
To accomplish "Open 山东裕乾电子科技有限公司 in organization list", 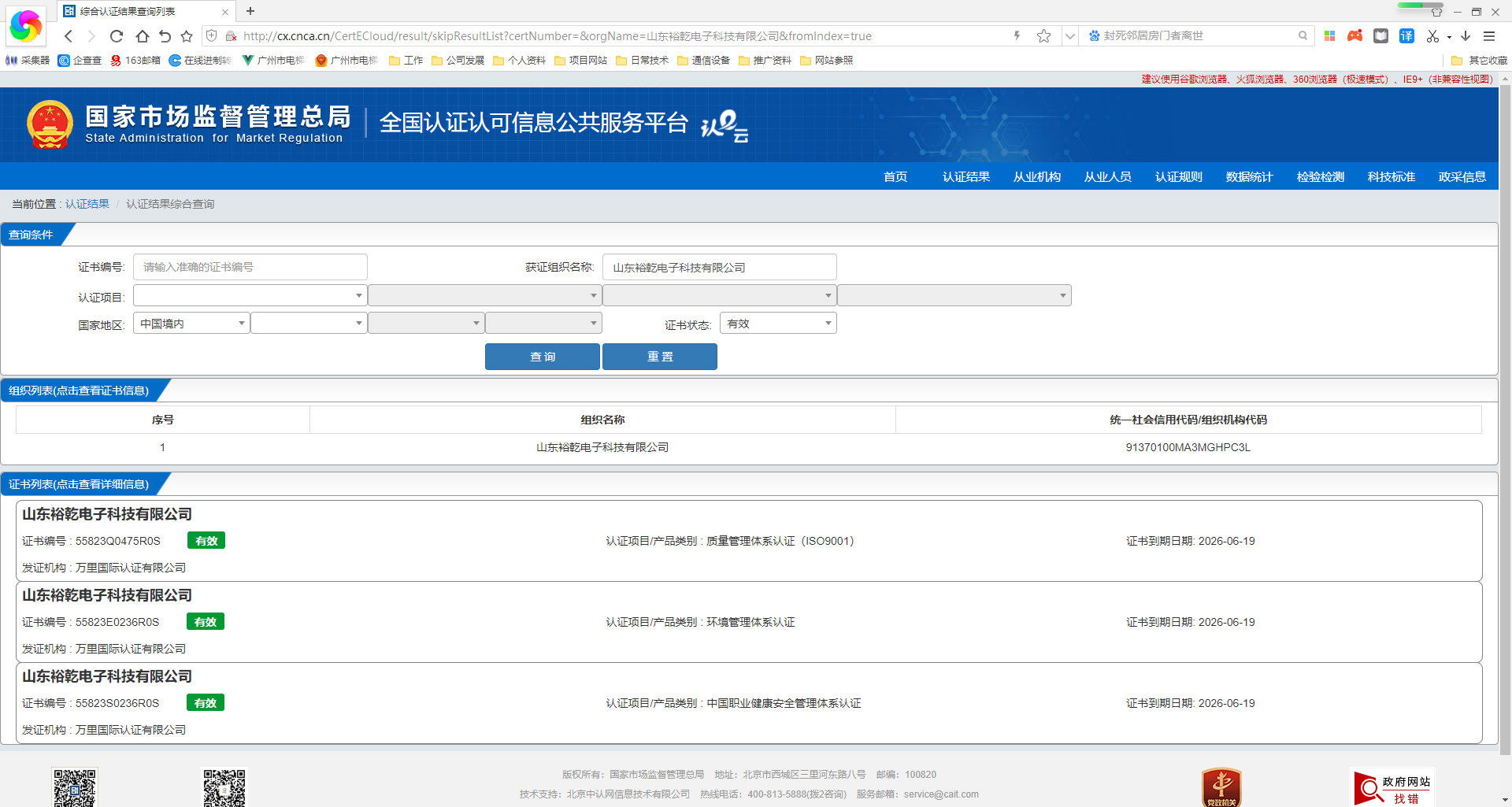I will click(602, 447).
